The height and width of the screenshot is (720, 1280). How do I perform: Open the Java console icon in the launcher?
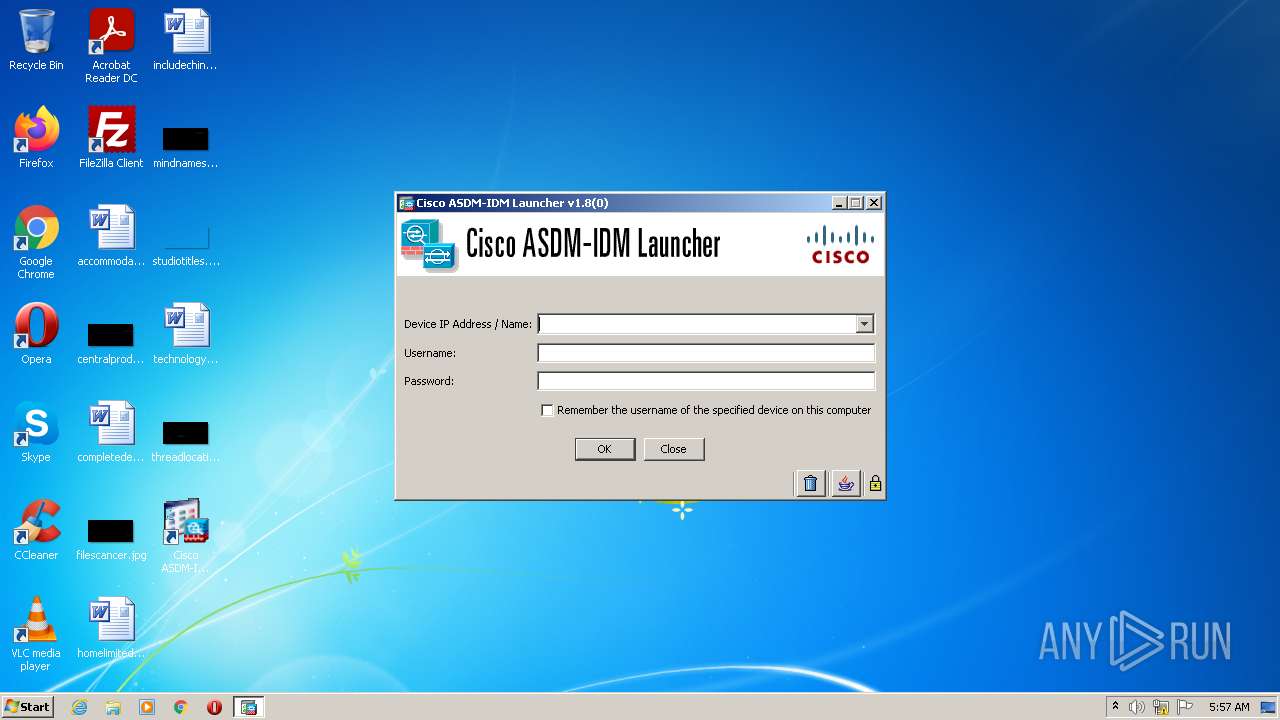tap(846, 484)
